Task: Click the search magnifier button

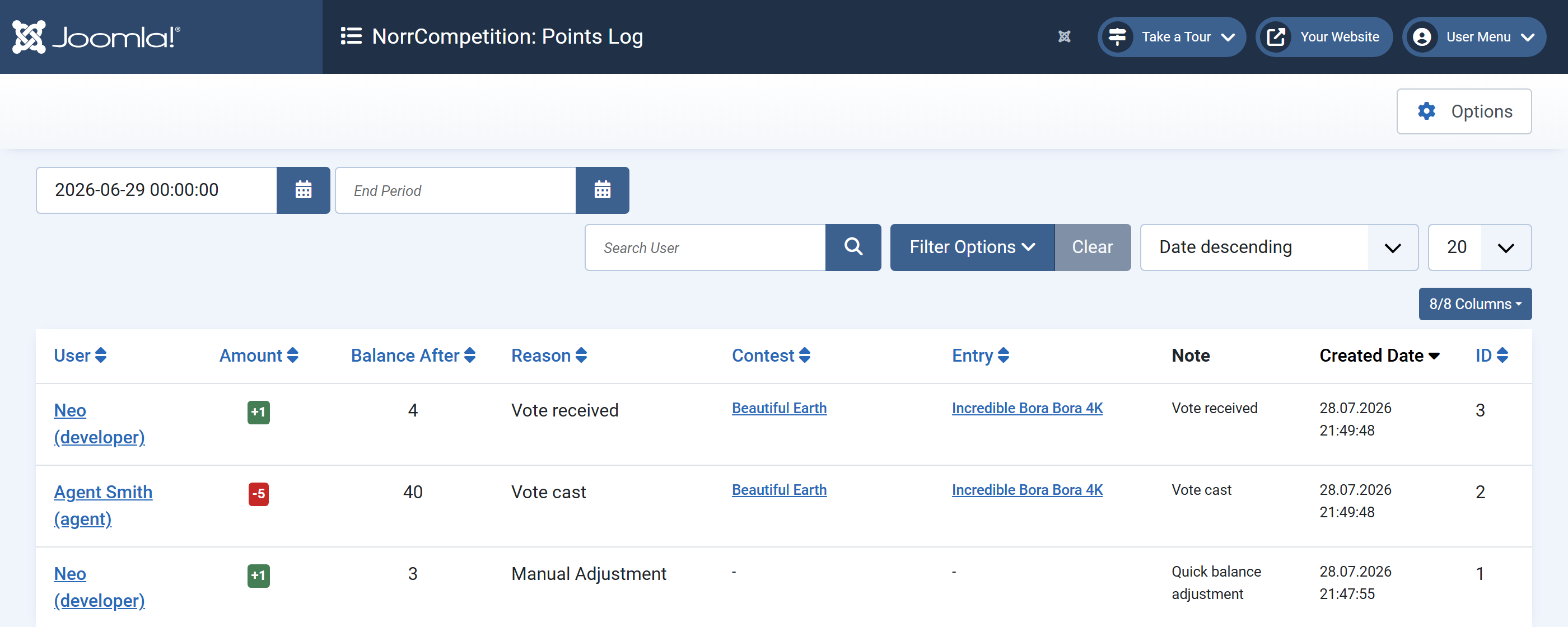Action: coord(853,247)
